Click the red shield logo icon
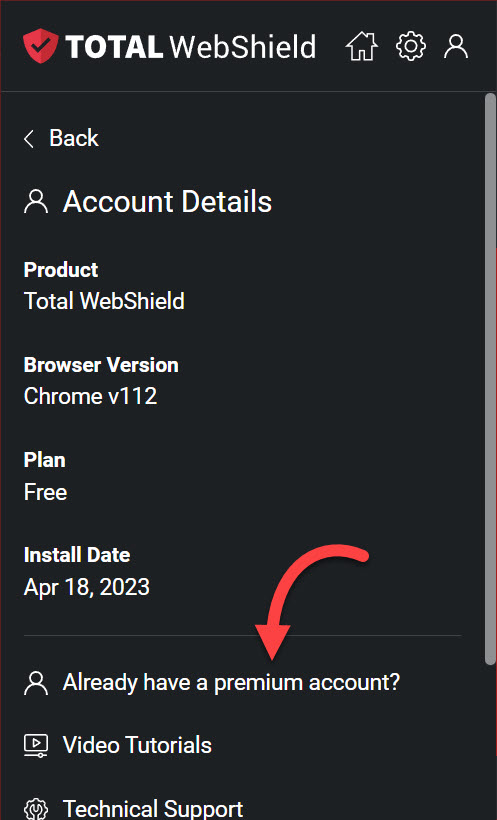The image size is (497, 820). (x=40, y=46)
